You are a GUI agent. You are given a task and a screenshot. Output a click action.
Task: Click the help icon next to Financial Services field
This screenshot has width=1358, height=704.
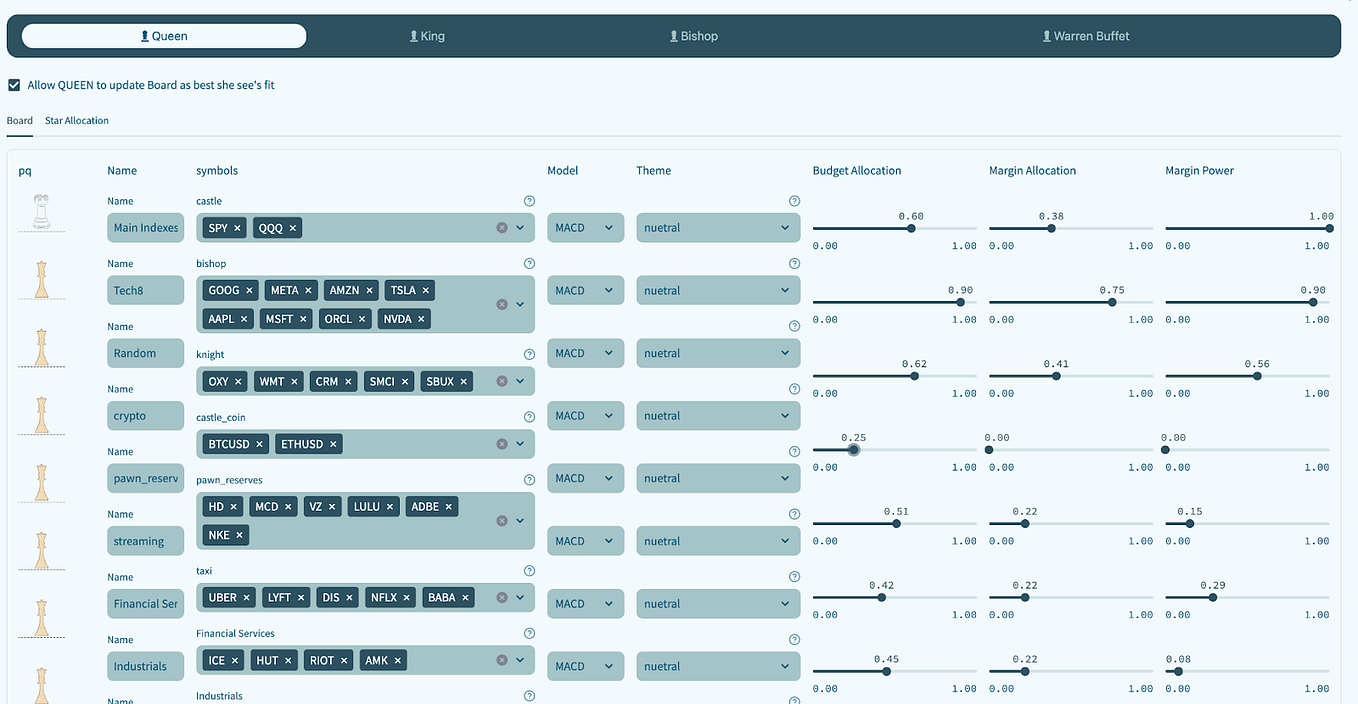529,633
